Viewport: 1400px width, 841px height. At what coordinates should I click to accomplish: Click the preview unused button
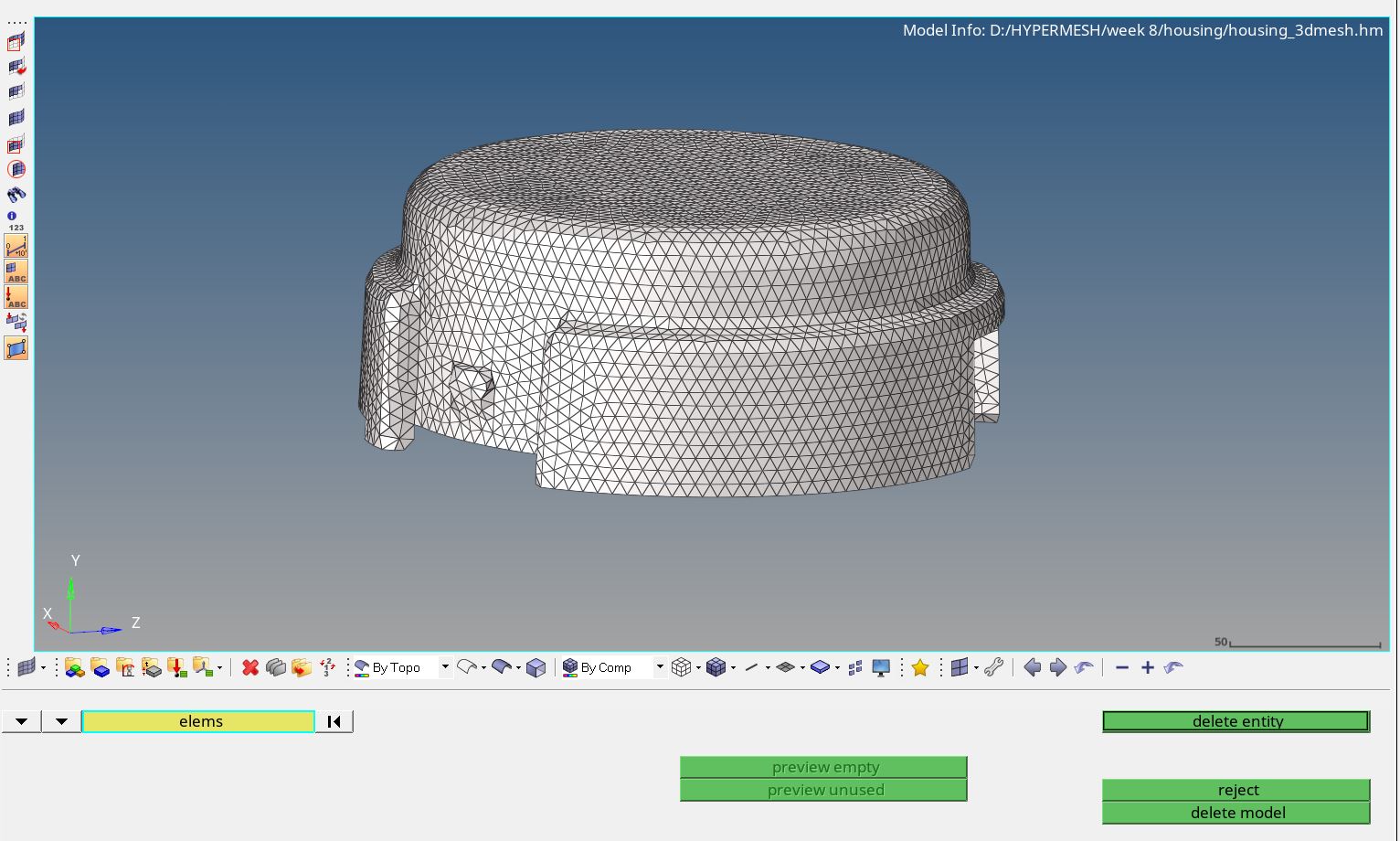pos(822,790)
